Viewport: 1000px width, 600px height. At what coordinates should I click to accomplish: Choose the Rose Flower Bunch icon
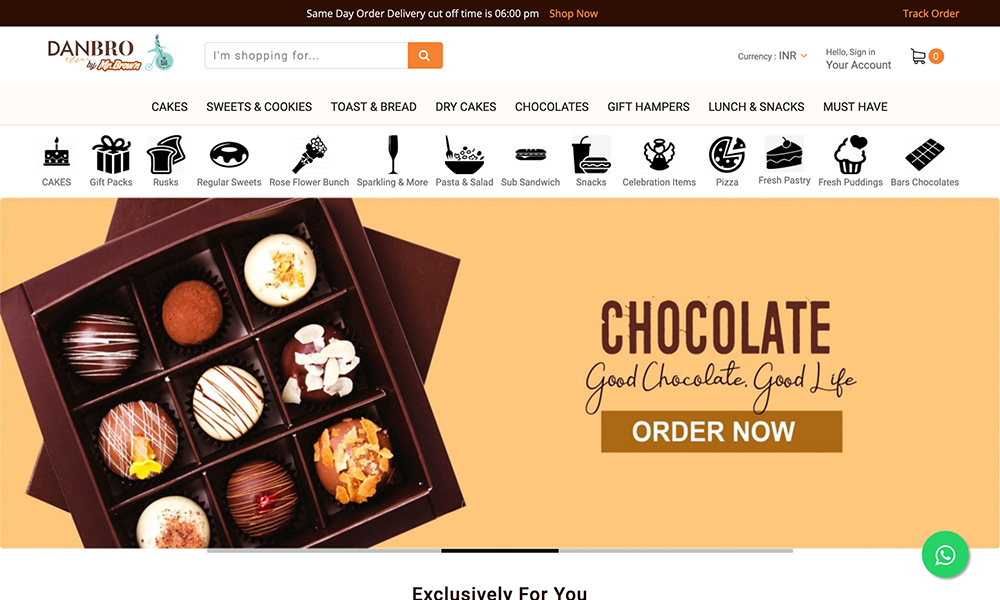pyautogui.click(x=309, y=155)
